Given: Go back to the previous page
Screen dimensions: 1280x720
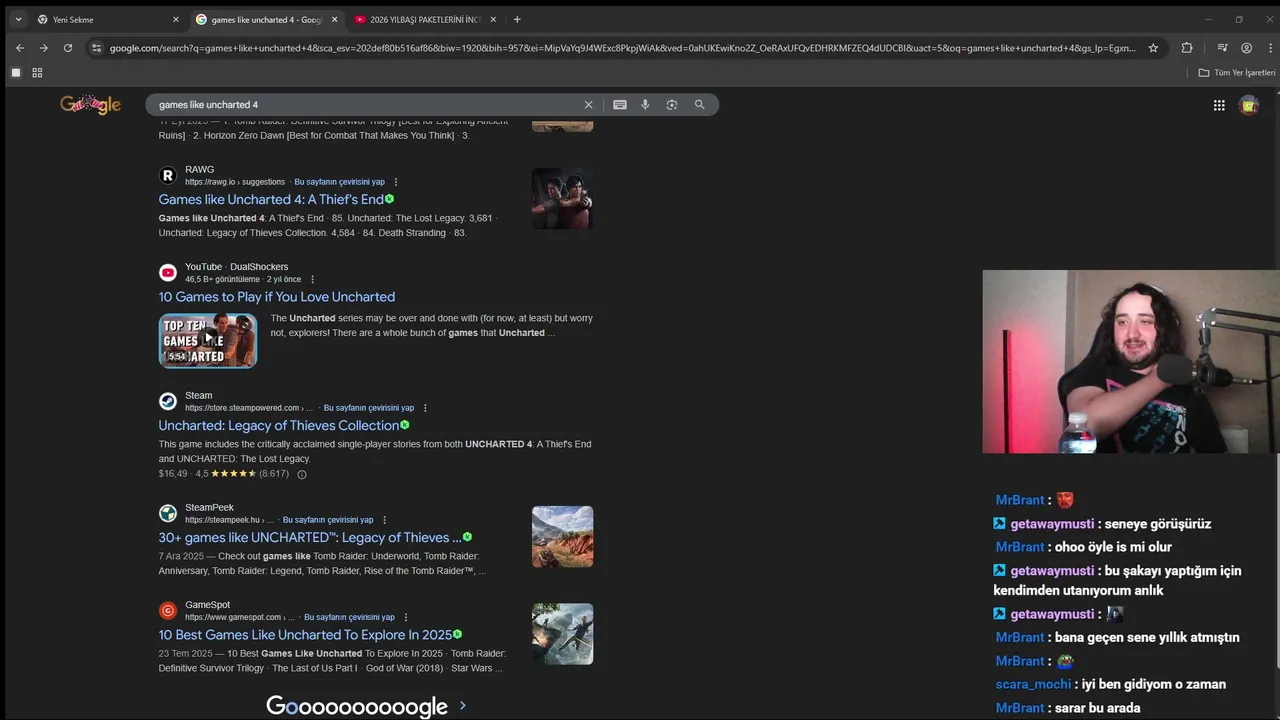Looking at the screenshot, I should [x=19, y=48].
